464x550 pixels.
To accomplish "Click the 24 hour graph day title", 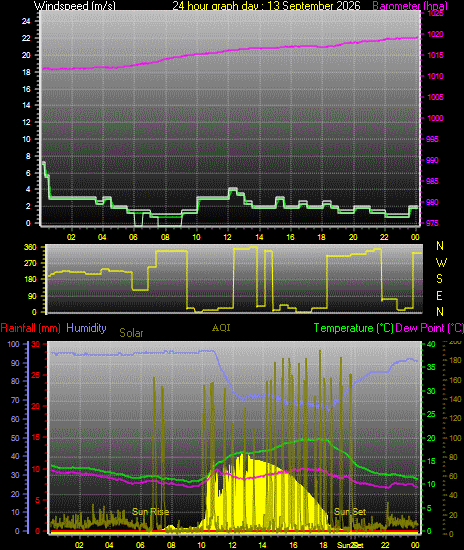I will pyautogui.click(x=266, y=6).
